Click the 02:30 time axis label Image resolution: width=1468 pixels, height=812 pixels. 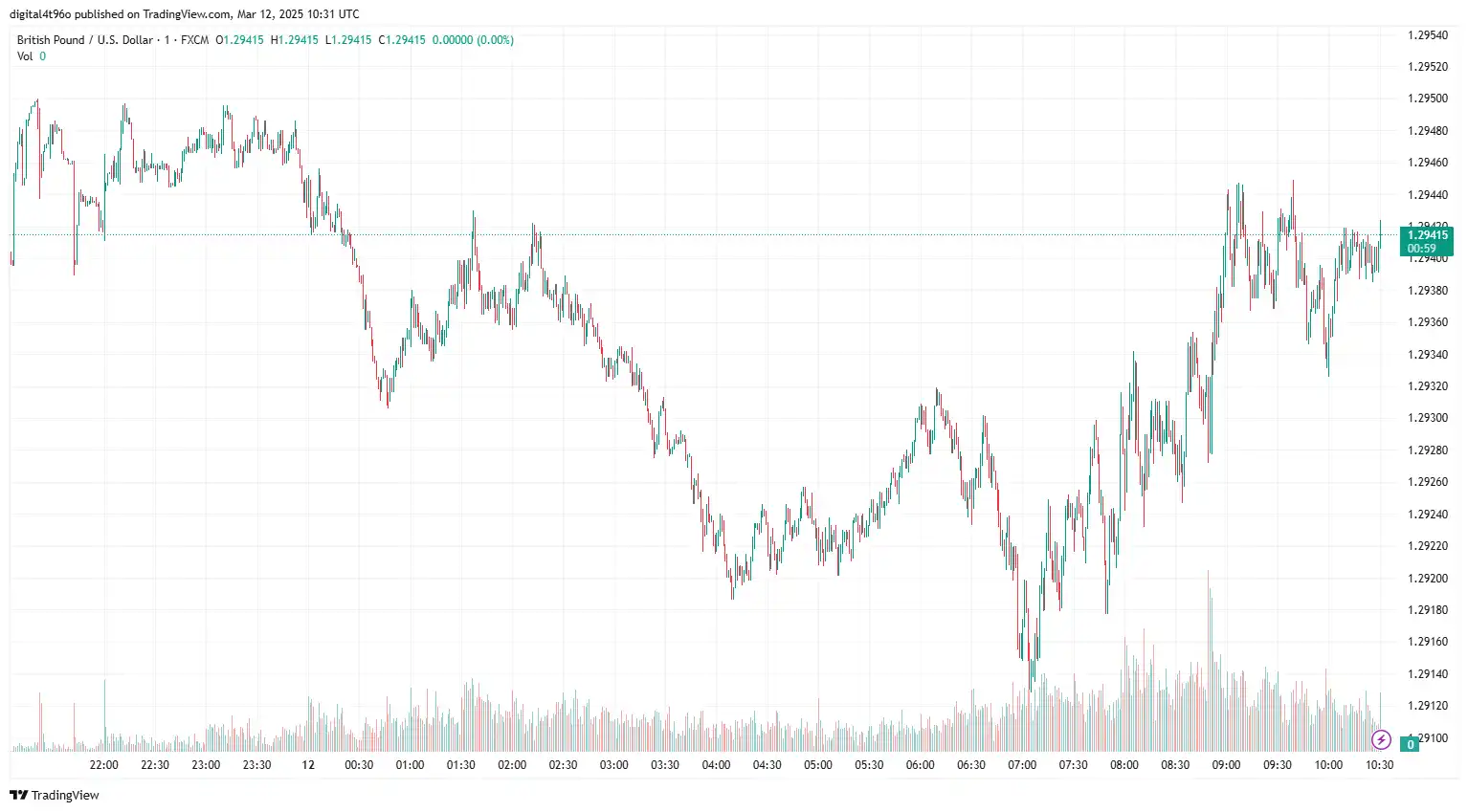pyautogui.click(x=564, y=765)
